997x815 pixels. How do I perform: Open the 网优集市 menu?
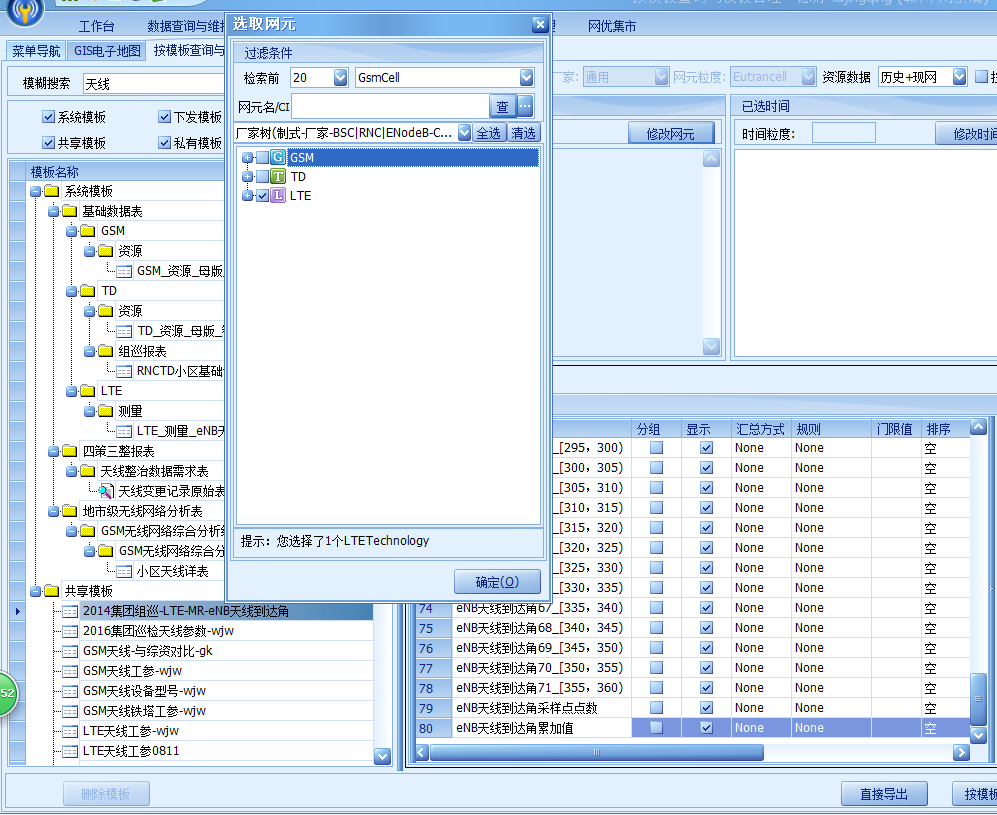point(612,26)
